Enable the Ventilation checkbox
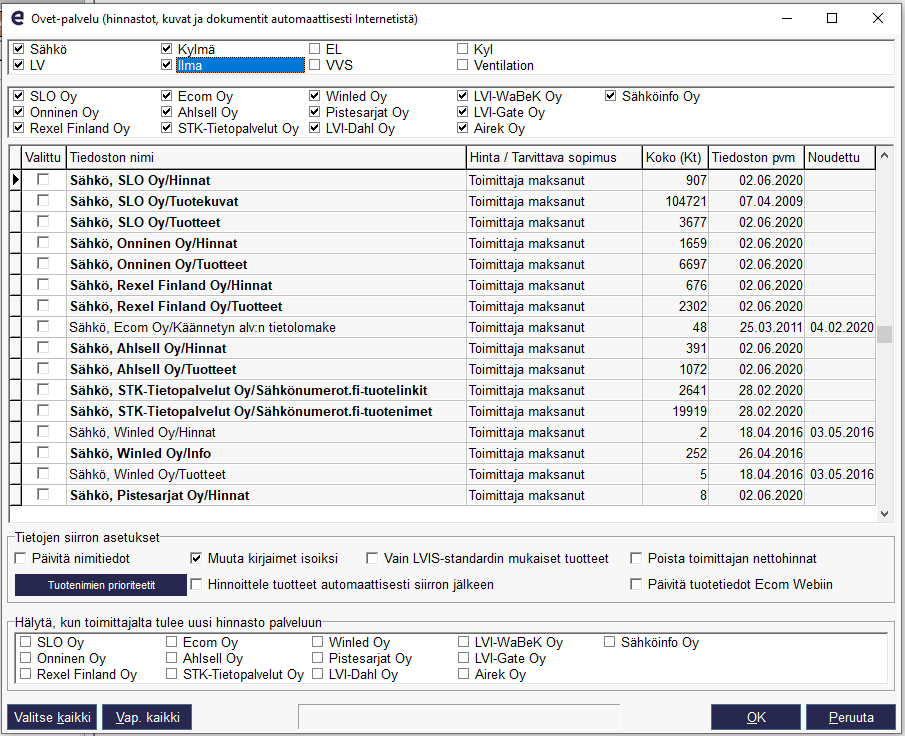Screen dimensions: 905x736 tap(462, 65)
